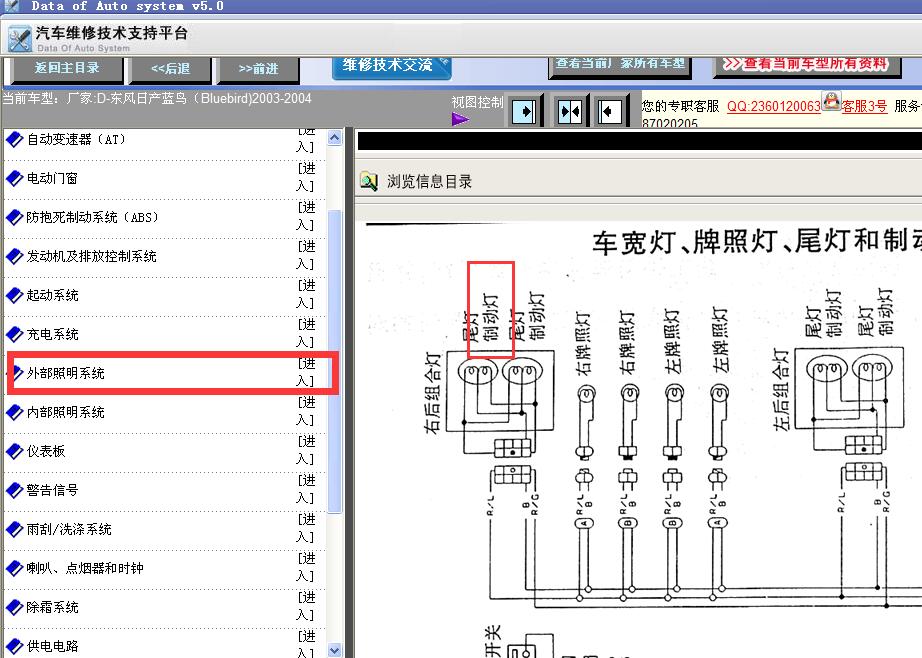Screen dimensions: 922x658
Task: Click blue diamond icon beside 防抱死制动系统（ABS）
Action: click(14, 218)
